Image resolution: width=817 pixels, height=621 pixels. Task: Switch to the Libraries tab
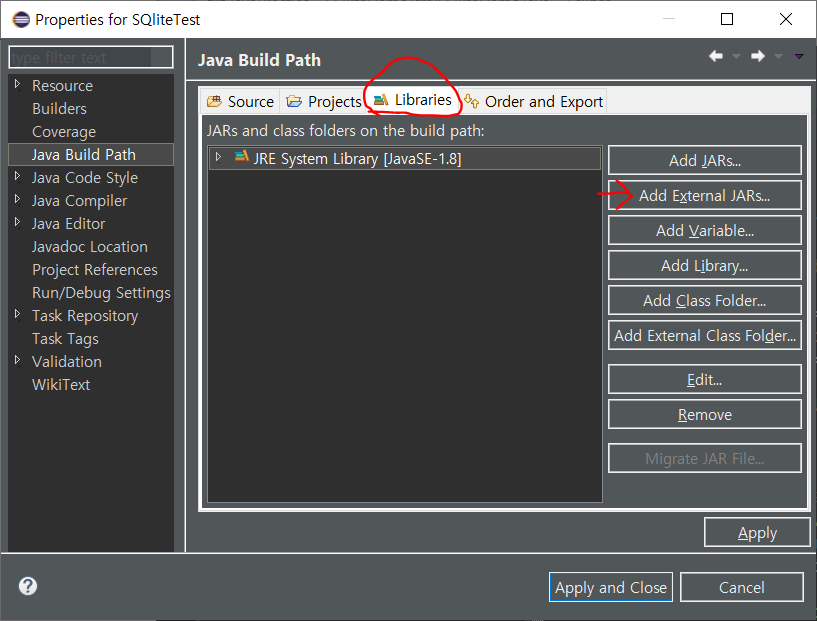click(413, 99)
